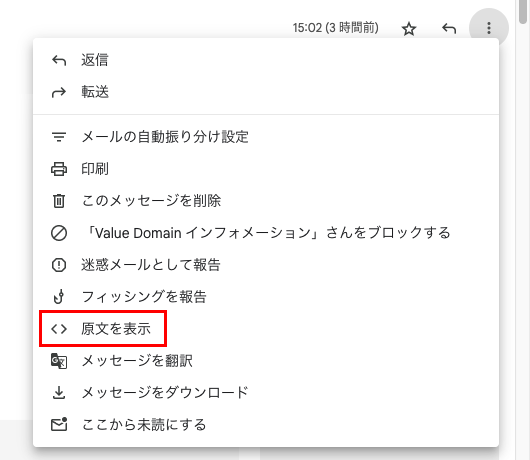This screenshot has height=460, width=530.
Task: Select 迷惑メールとして報告 menu entry
Action: tap(266, 265)
